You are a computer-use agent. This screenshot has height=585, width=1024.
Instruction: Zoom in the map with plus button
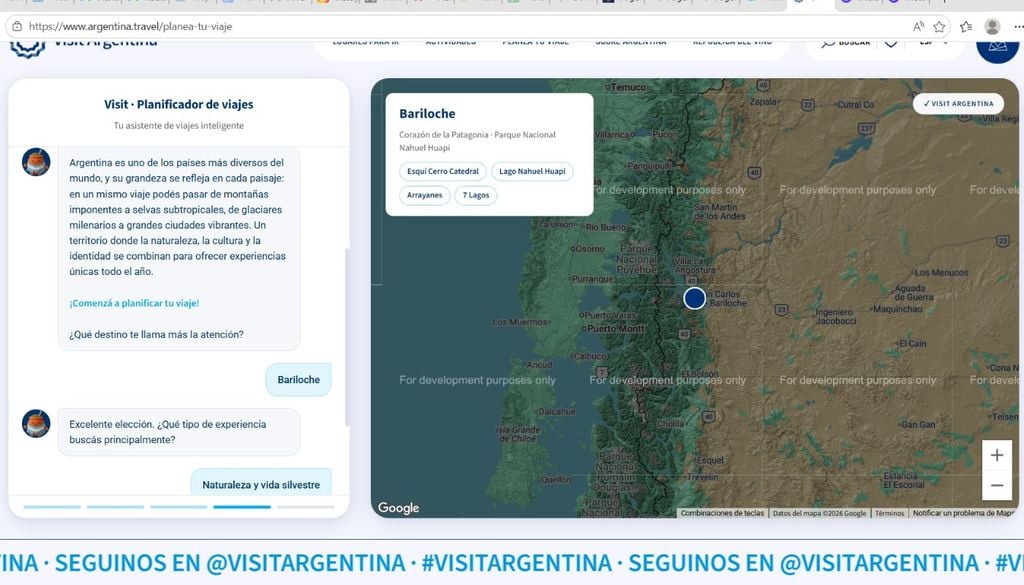point(997,455)
